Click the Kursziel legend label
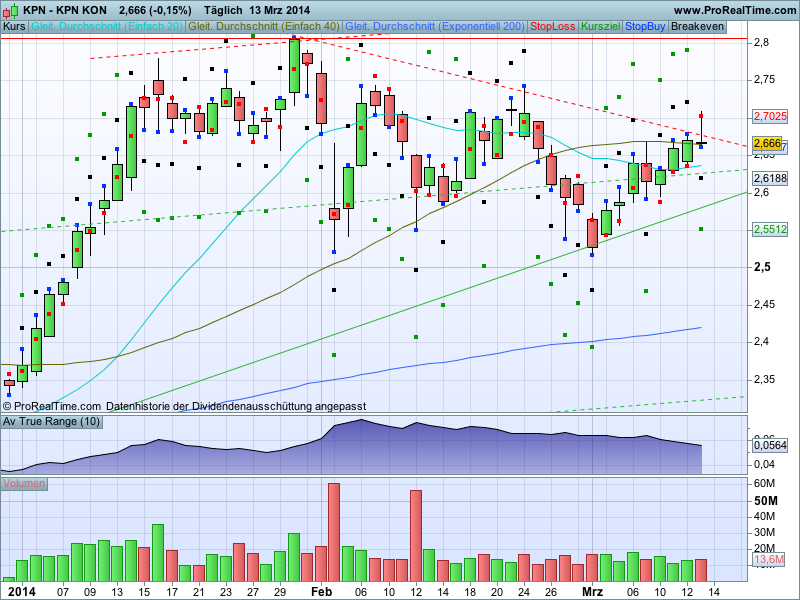 pos(601,27)
